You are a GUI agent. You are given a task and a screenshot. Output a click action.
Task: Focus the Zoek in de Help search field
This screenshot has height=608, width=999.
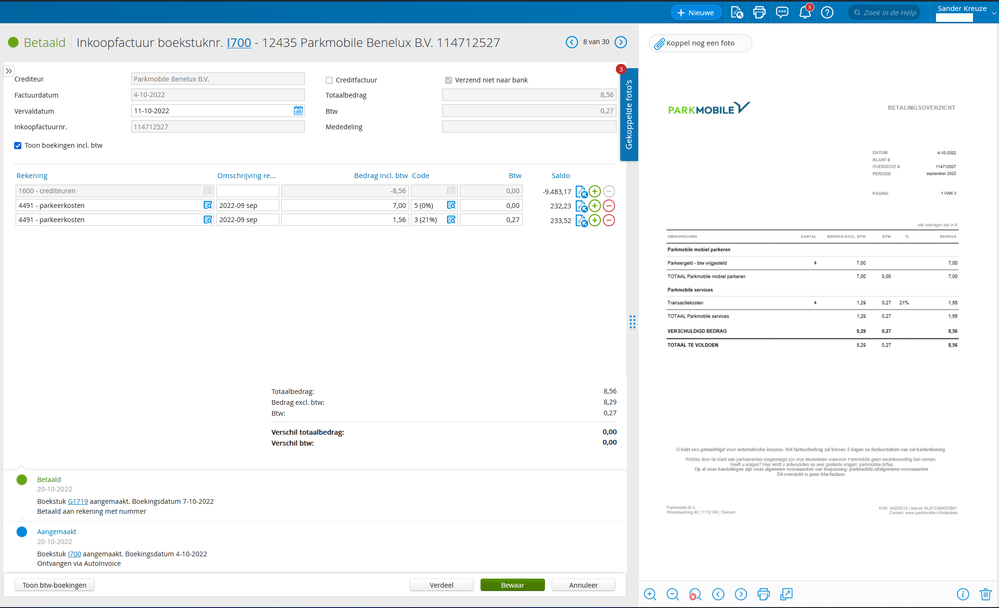(x=884, y=13)
